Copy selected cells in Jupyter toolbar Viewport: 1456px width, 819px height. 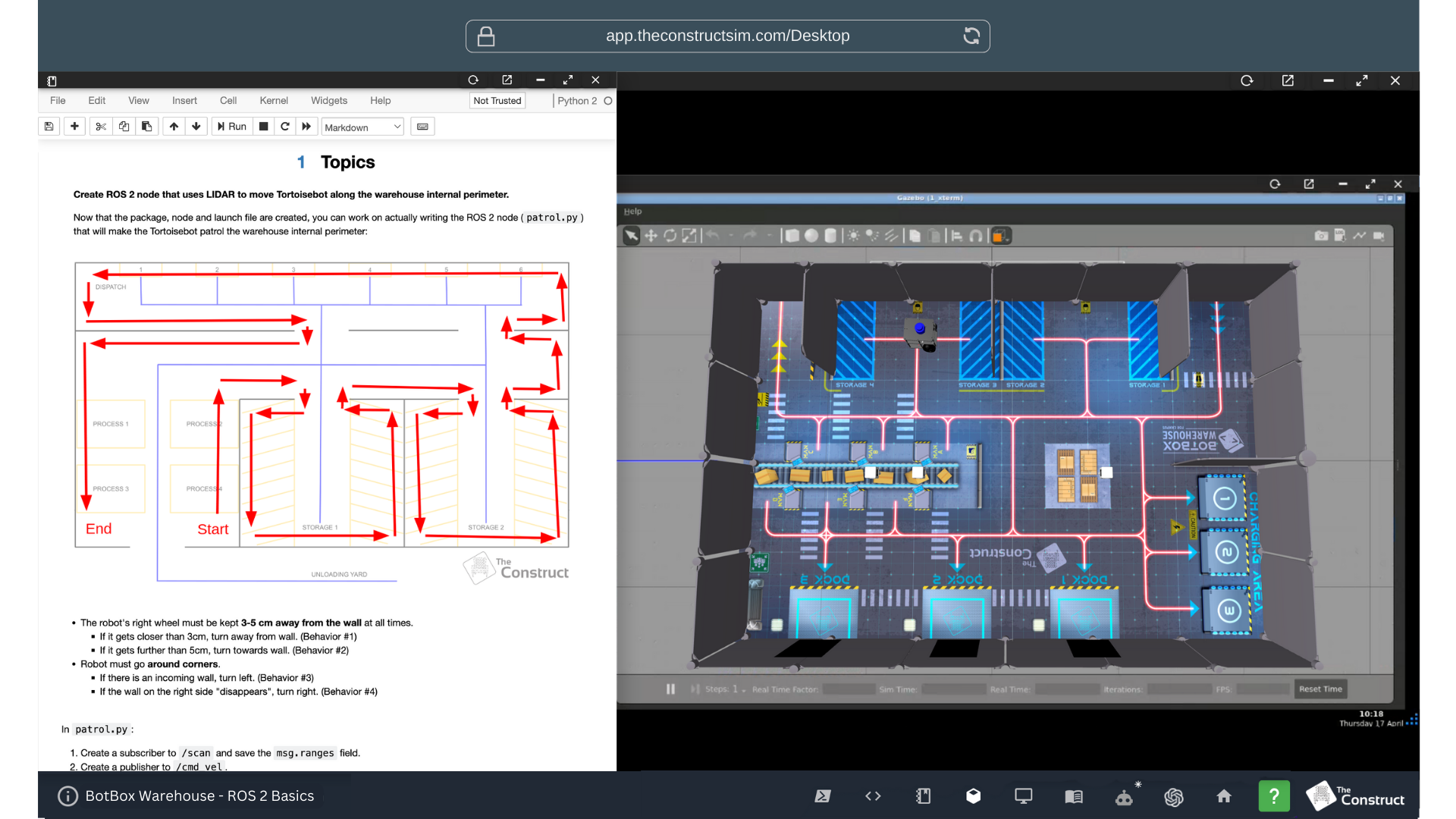point(124,127)
